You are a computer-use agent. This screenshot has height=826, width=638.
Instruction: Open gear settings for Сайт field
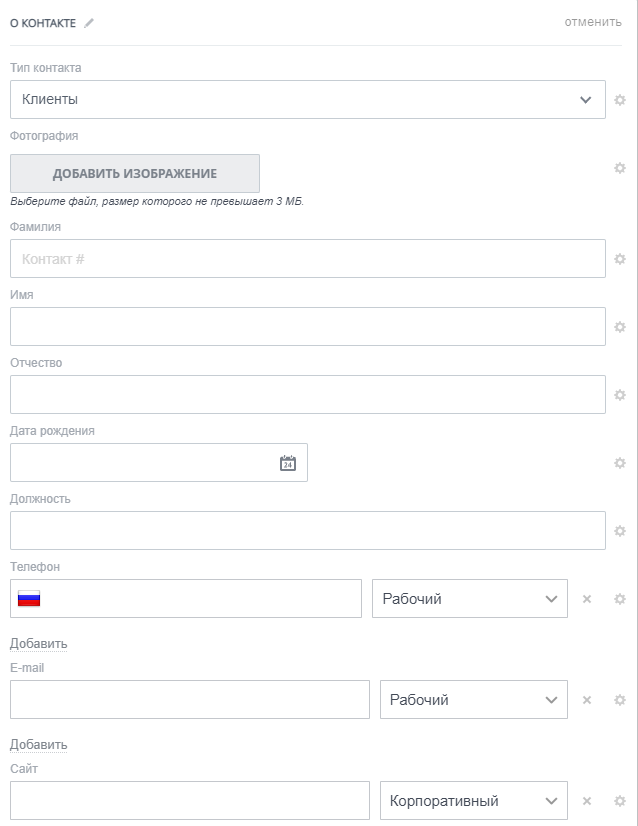(x=620, y=801)
